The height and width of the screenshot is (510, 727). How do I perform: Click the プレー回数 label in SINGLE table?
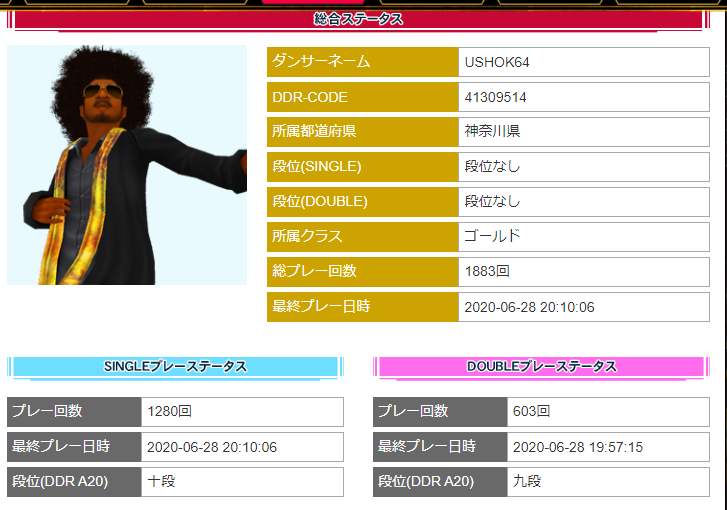click(74, 412)
